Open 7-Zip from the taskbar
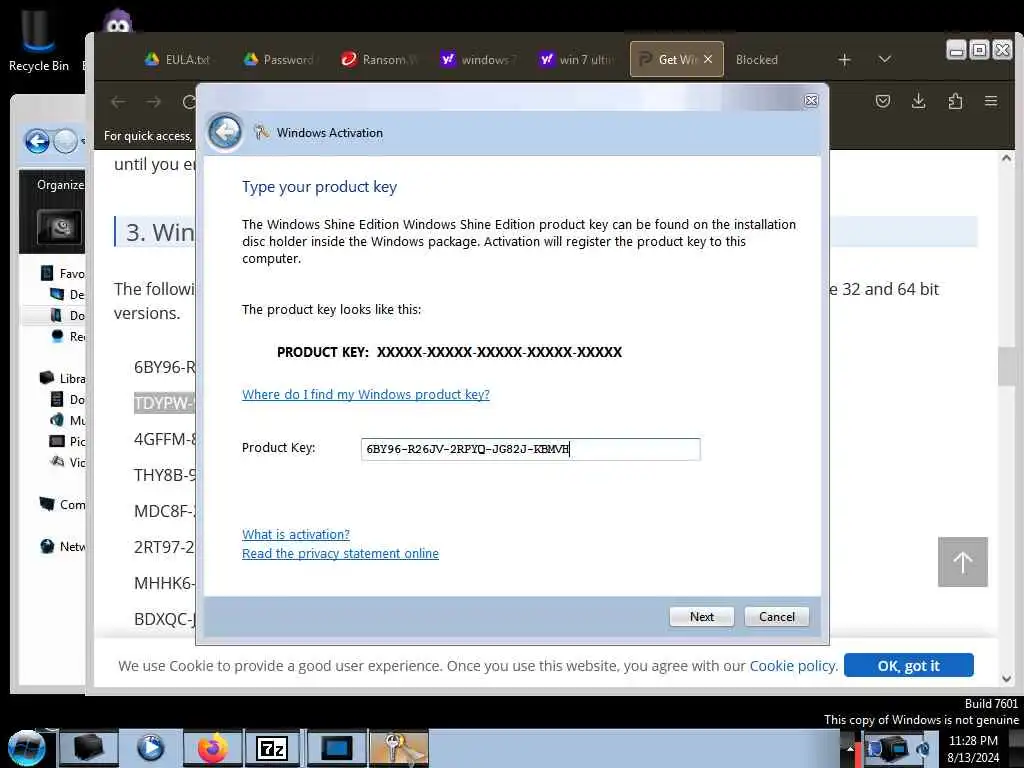Screen dimensions: 1024x768 click(x=273, y=748)
